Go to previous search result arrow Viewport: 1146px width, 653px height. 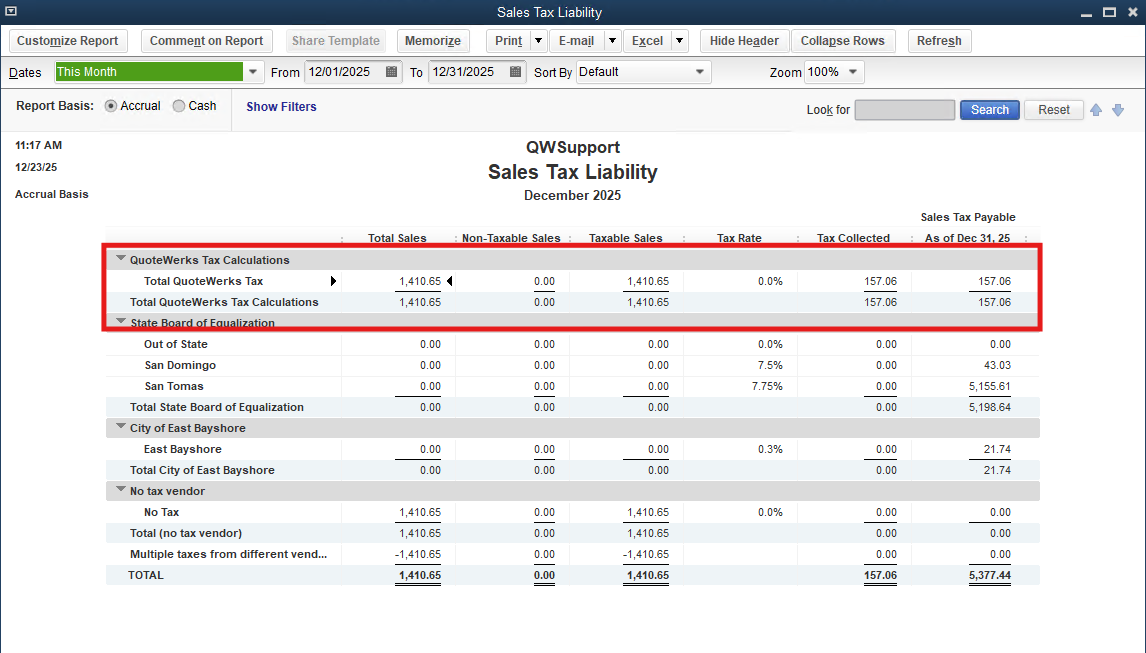1096,110
